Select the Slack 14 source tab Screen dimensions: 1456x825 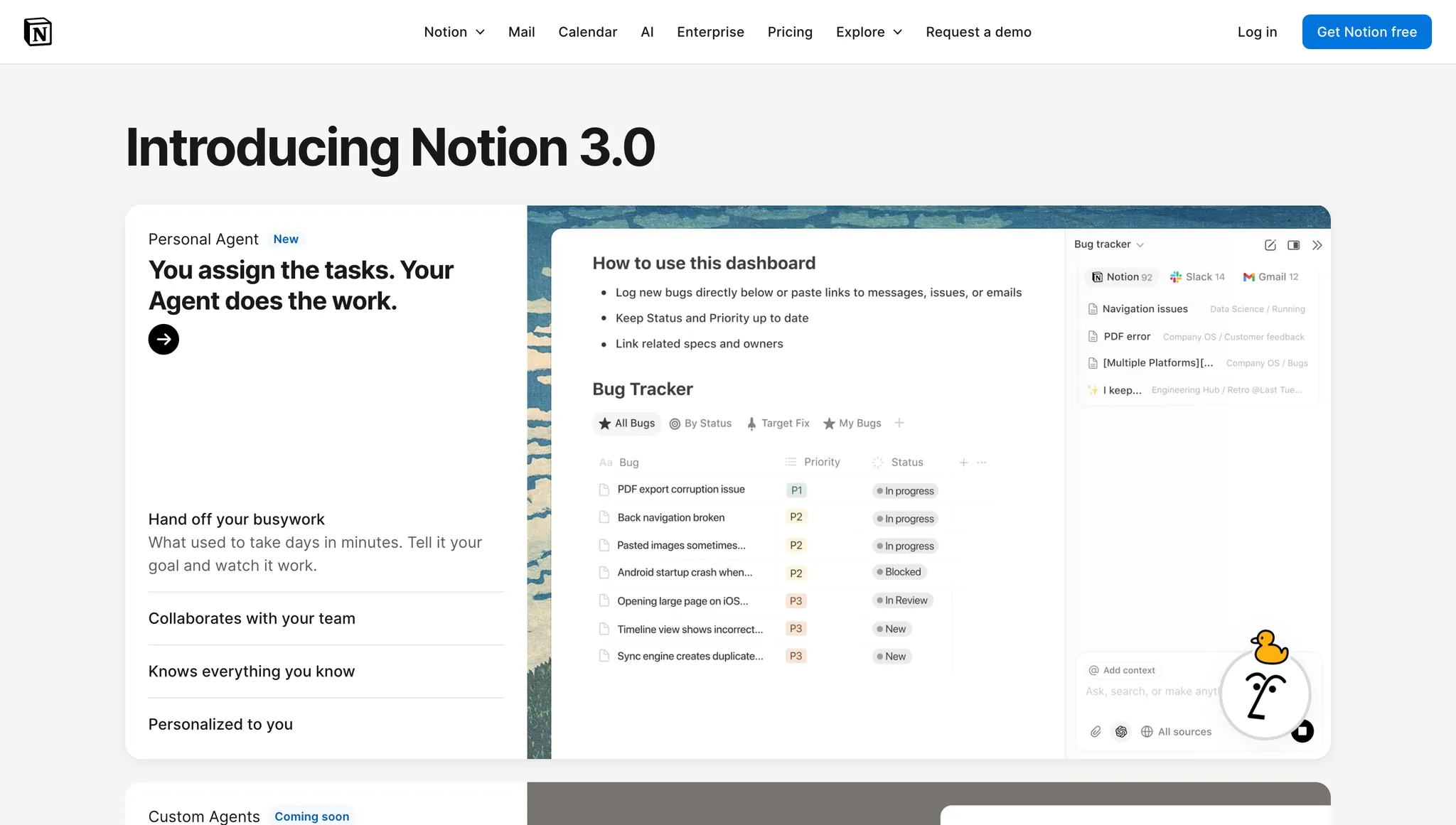1197,277
